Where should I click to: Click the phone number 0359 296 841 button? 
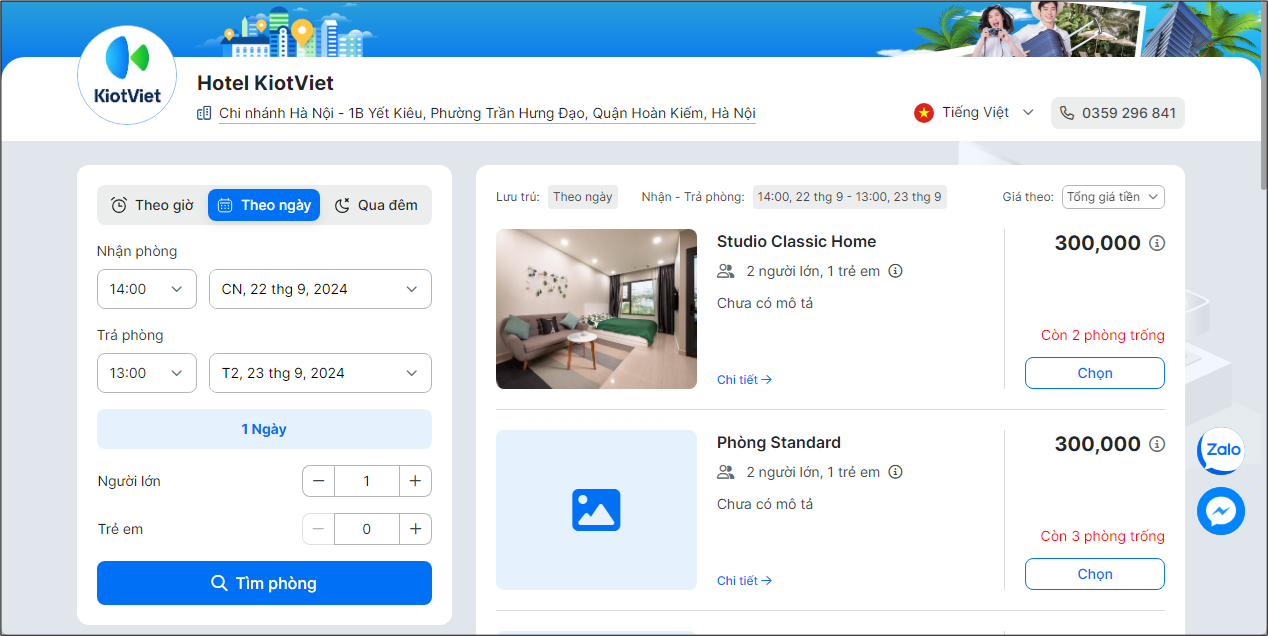[1118, 113]
